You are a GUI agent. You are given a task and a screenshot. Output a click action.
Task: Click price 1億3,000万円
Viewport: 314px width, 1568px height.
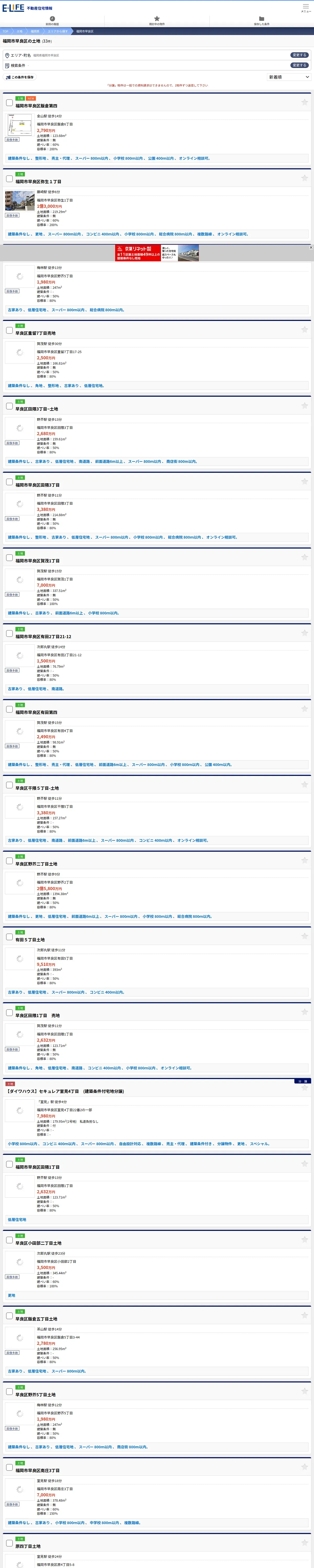tap(49, 206)
